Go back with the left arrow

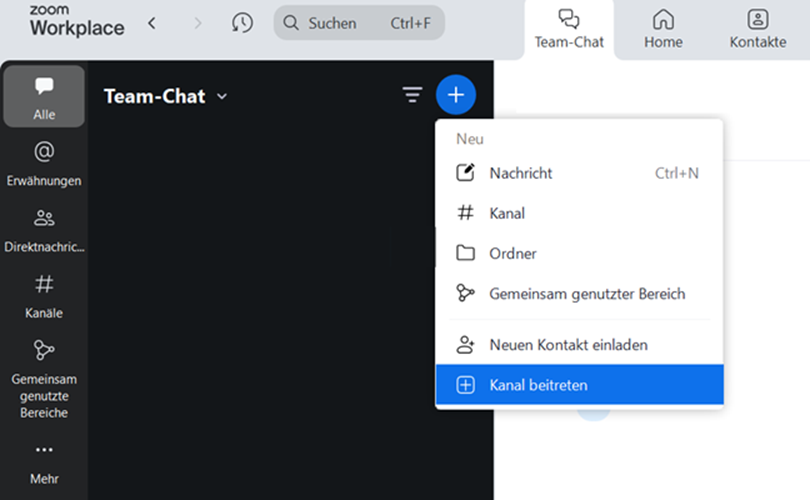pos(152,22)
